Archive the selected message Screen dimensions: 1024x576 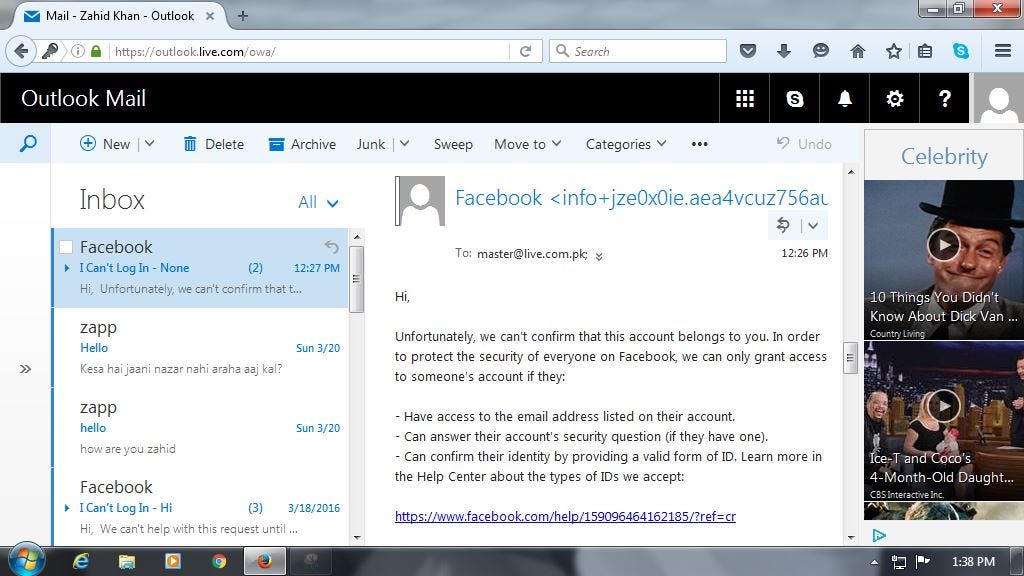[x=302, y=144]
